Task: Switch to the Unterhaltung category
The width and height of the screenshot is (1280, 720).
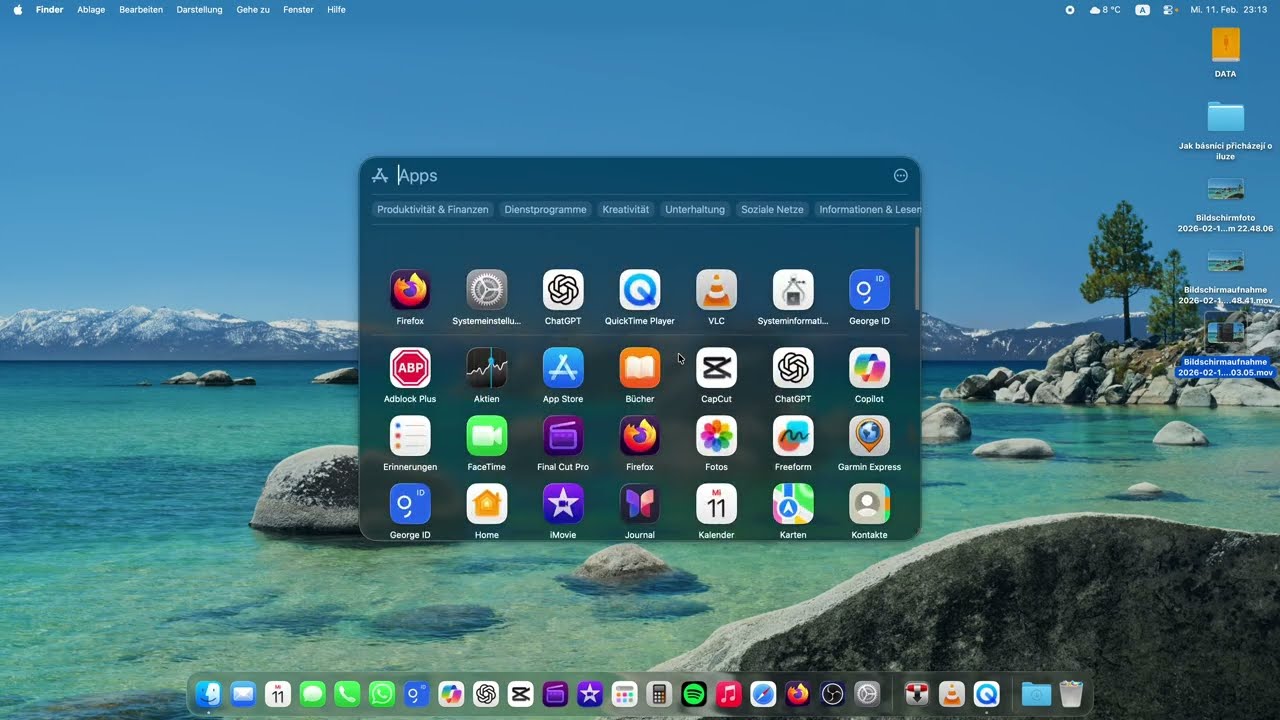Action: click(x=695, y=210)
